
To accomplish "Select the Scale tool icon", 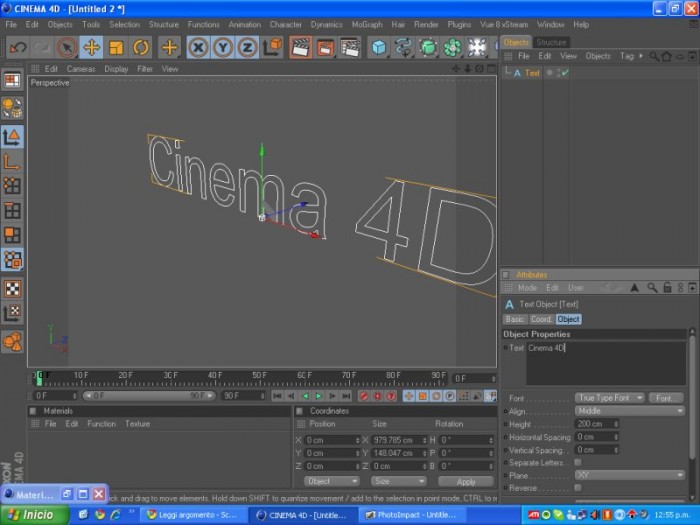I will point(116,47).
